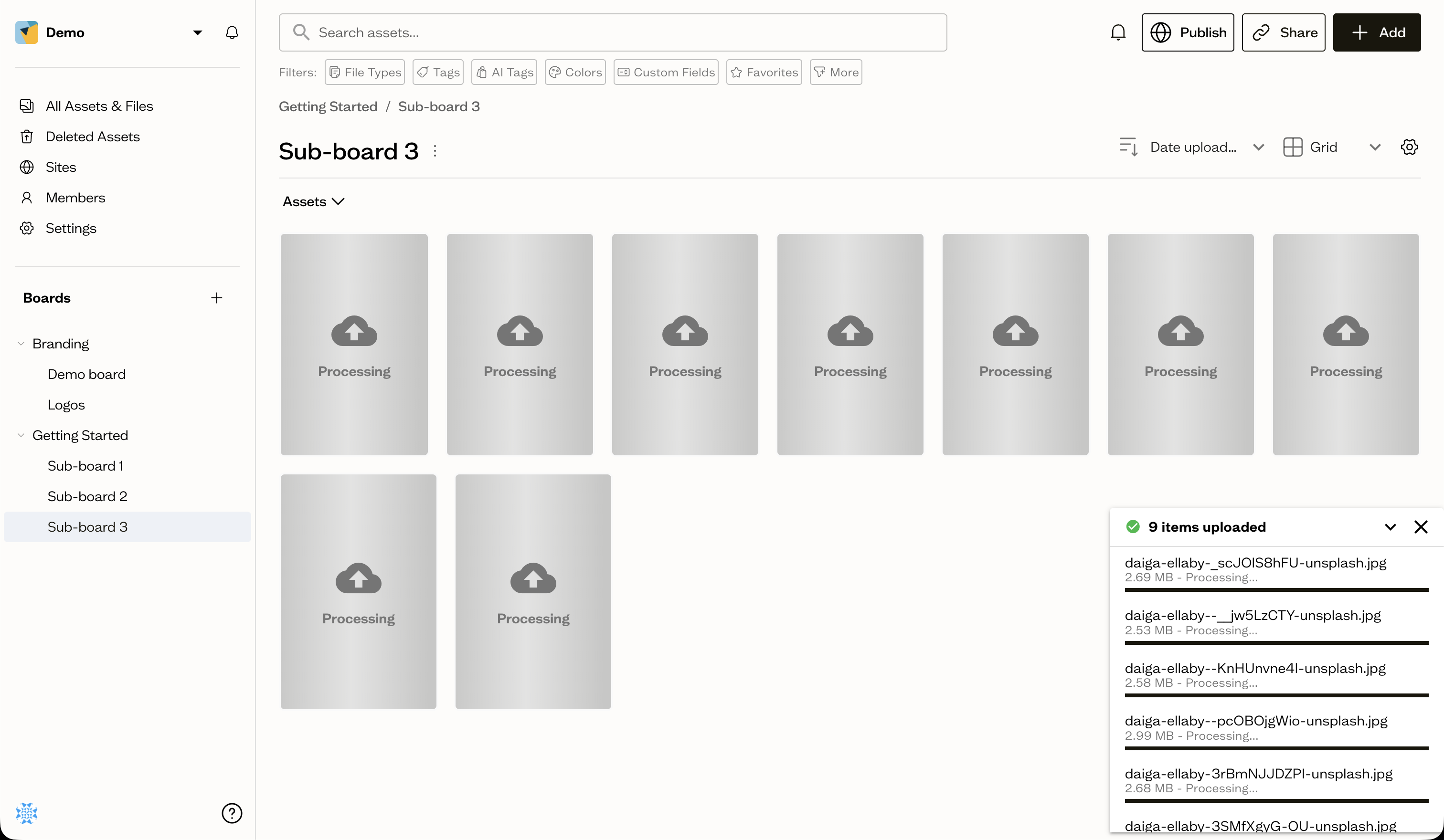Focus the Search assets input field
This screenshot has width=1444, height=840.
pyautogui.click(x=613, y=32)
